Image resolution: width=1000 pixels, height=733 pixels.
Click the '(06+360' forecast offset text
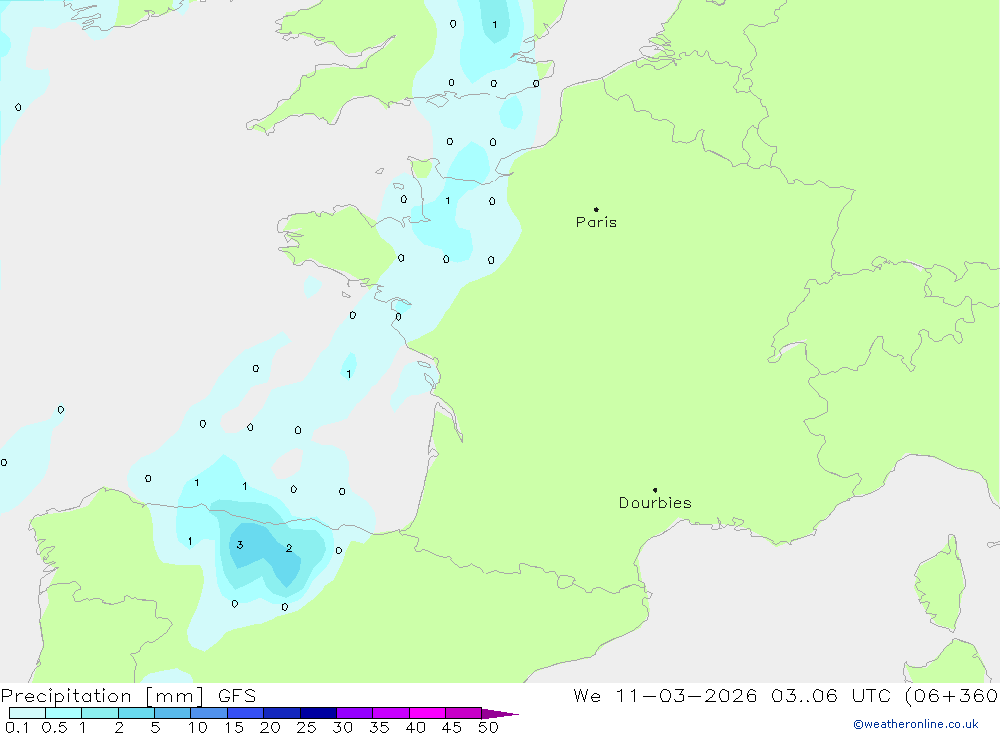[x=952, y=696]
